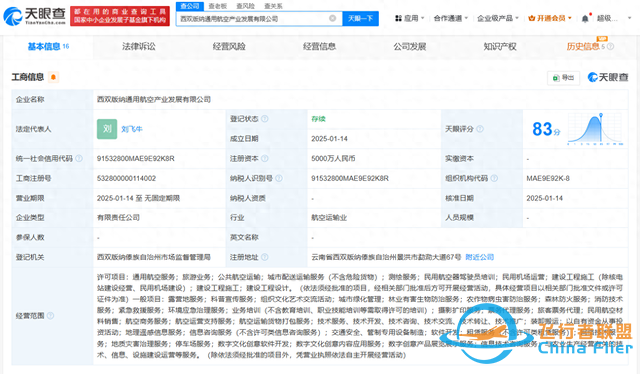Open the score distribution chart thumbnail
Screen dimensions: 640x374
[x=595, y=129]
